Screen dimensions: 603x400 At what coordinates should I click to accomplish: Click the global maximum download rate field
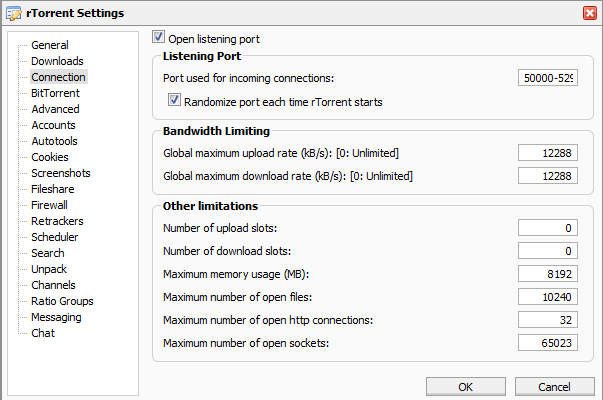[x=548, y=177]
